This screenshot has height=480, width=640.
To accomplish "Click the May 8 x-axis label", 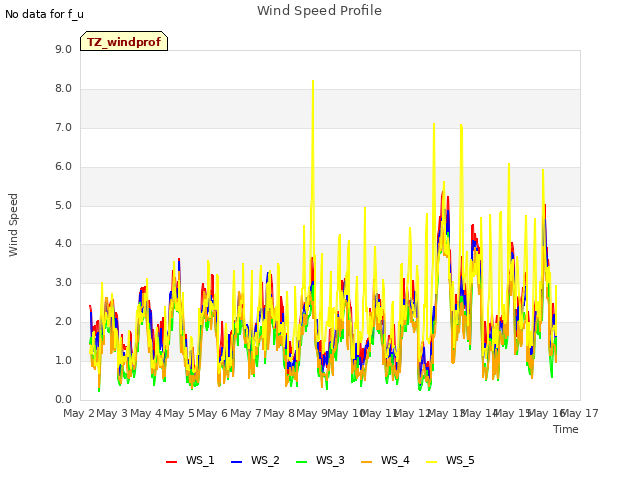I will point(279,413).
